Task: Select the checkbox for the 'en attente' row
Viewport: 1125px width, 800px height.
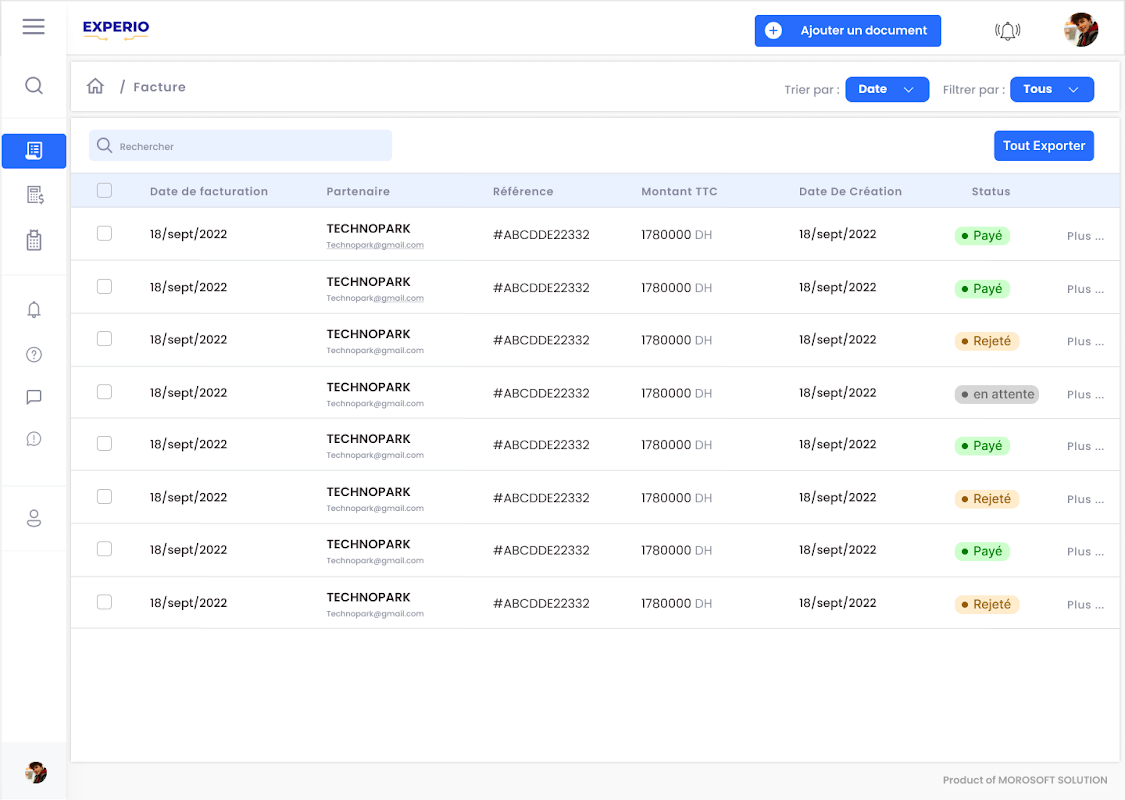Action: pyautogui.click(x=104, y=392)
